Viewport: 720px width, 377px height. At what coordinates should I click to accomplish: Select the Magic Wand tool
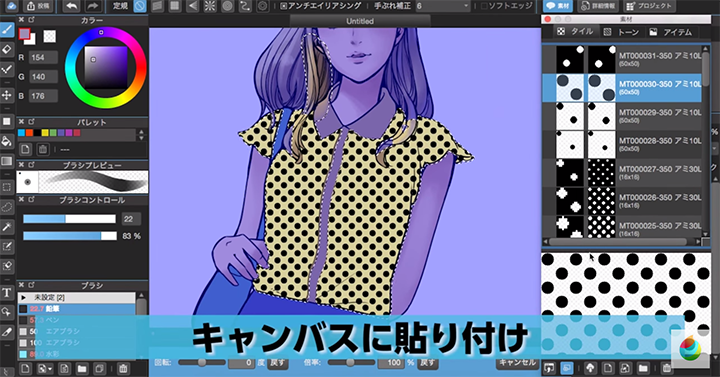coord(7,226)
